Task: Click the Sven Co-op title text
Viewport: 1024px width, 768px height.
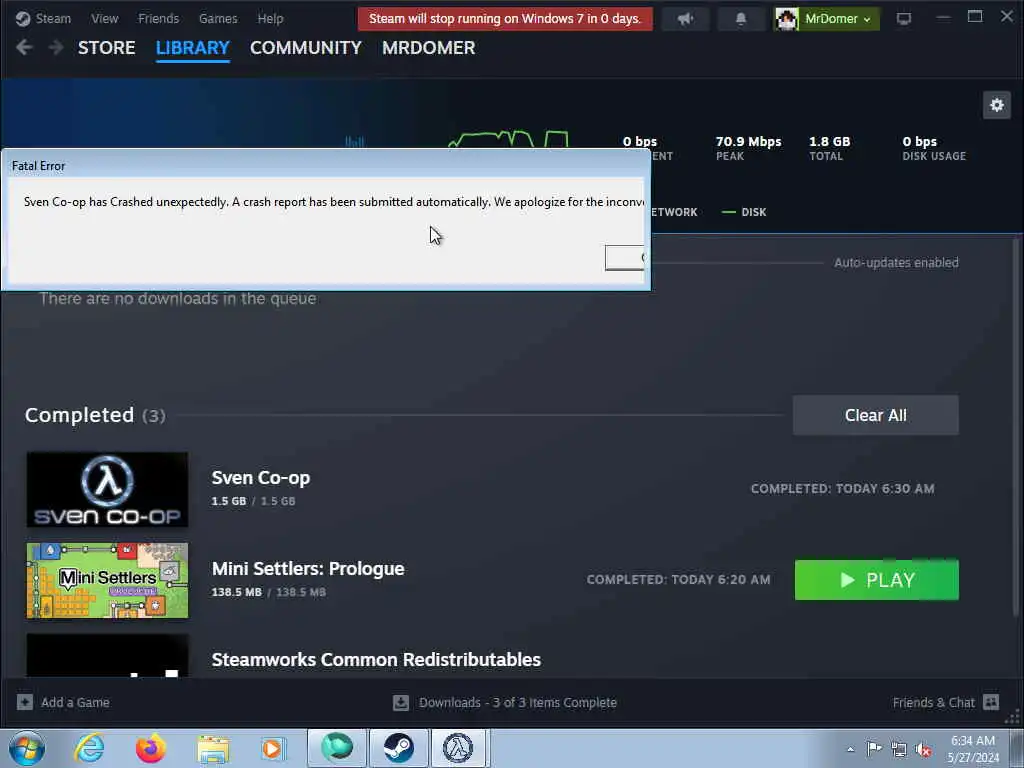Action: tap(261, 477)
